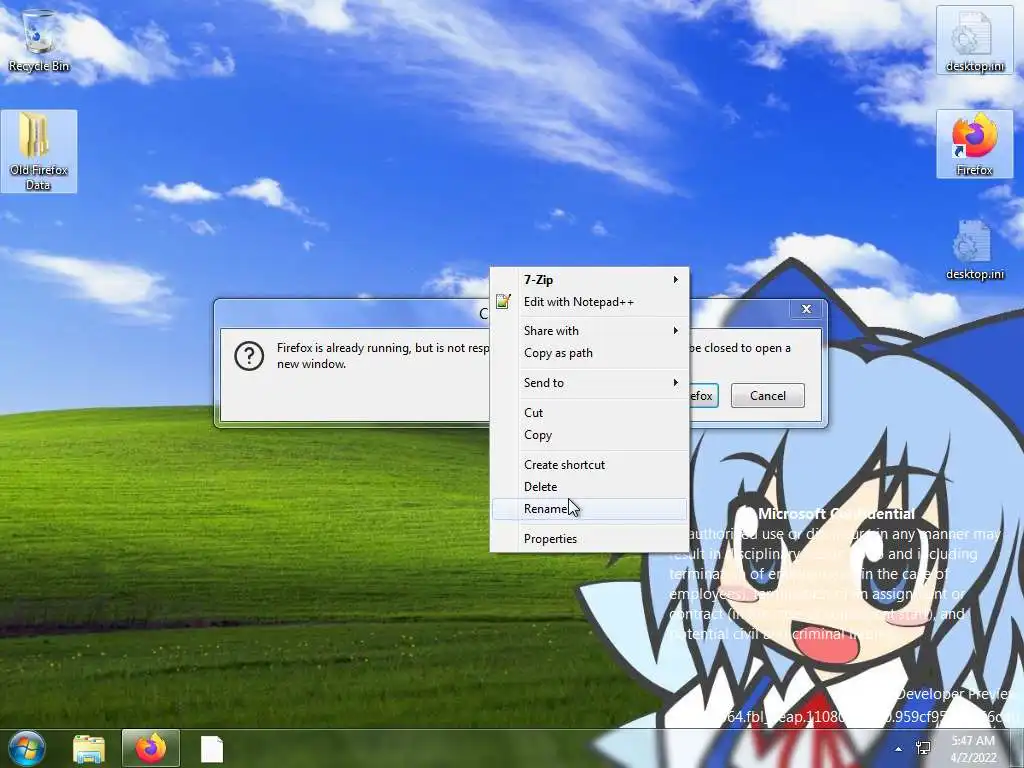This screenshot has width=1024, height=768.
Task: Click the Firefox taskbar button
Action: click(151, 748)
